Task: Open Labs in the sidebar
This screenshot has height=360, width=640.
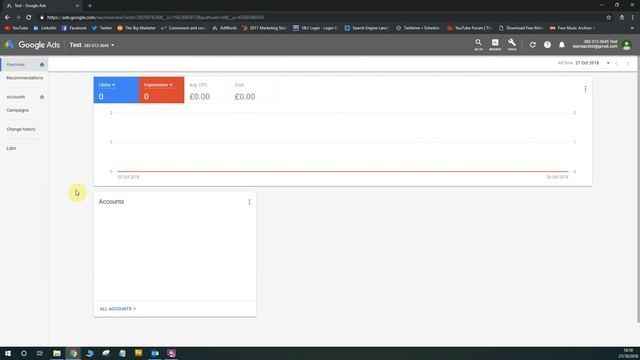Action: point(11,148)
